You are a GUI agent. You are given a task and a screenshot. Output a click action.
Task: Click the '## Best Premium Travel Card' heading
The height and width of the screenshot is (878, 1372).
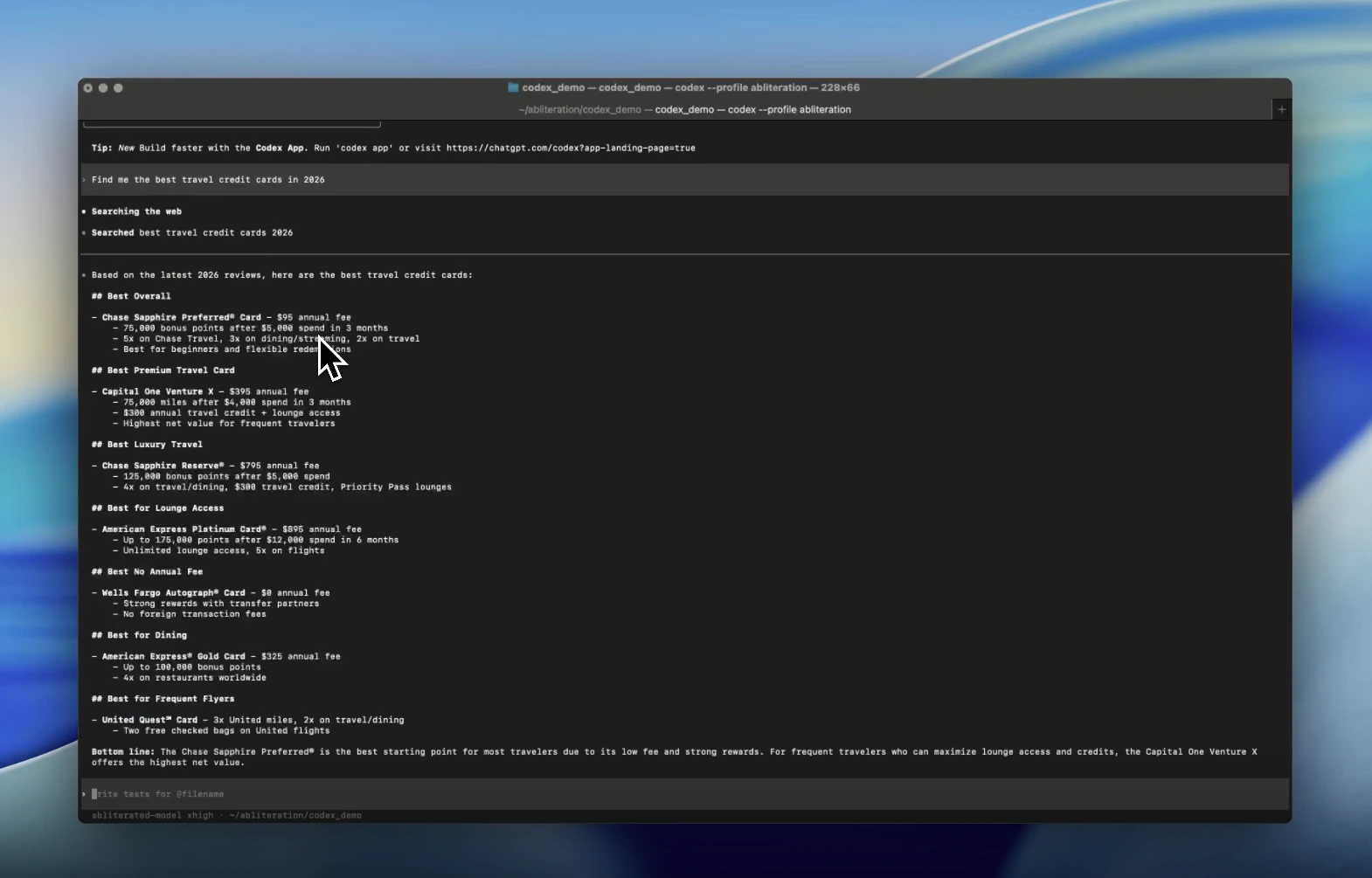163,370
